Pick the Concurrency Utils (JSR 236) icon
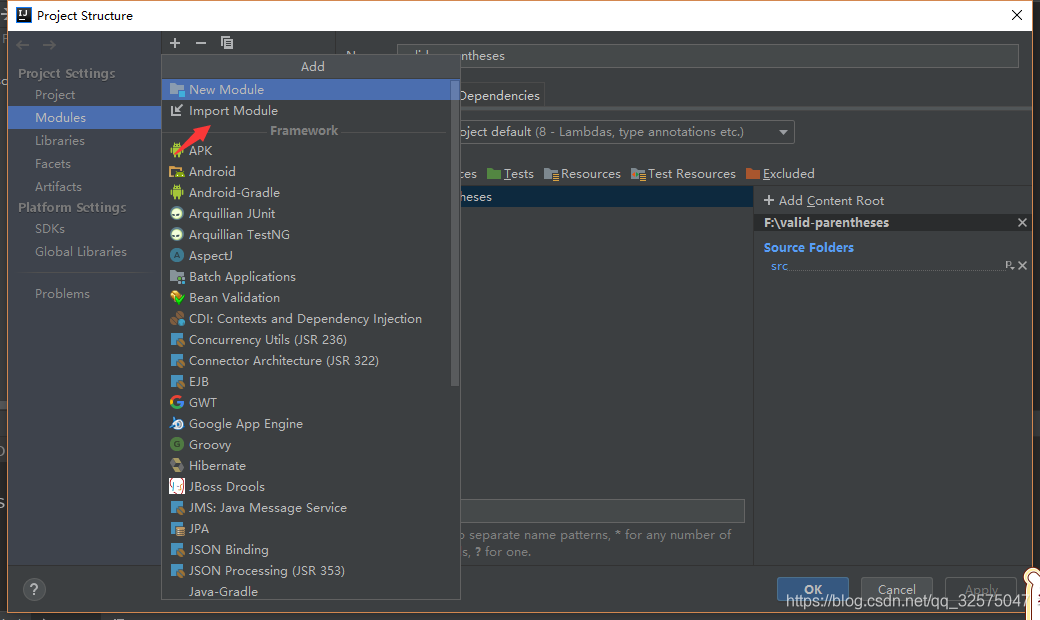 (177, 340)
